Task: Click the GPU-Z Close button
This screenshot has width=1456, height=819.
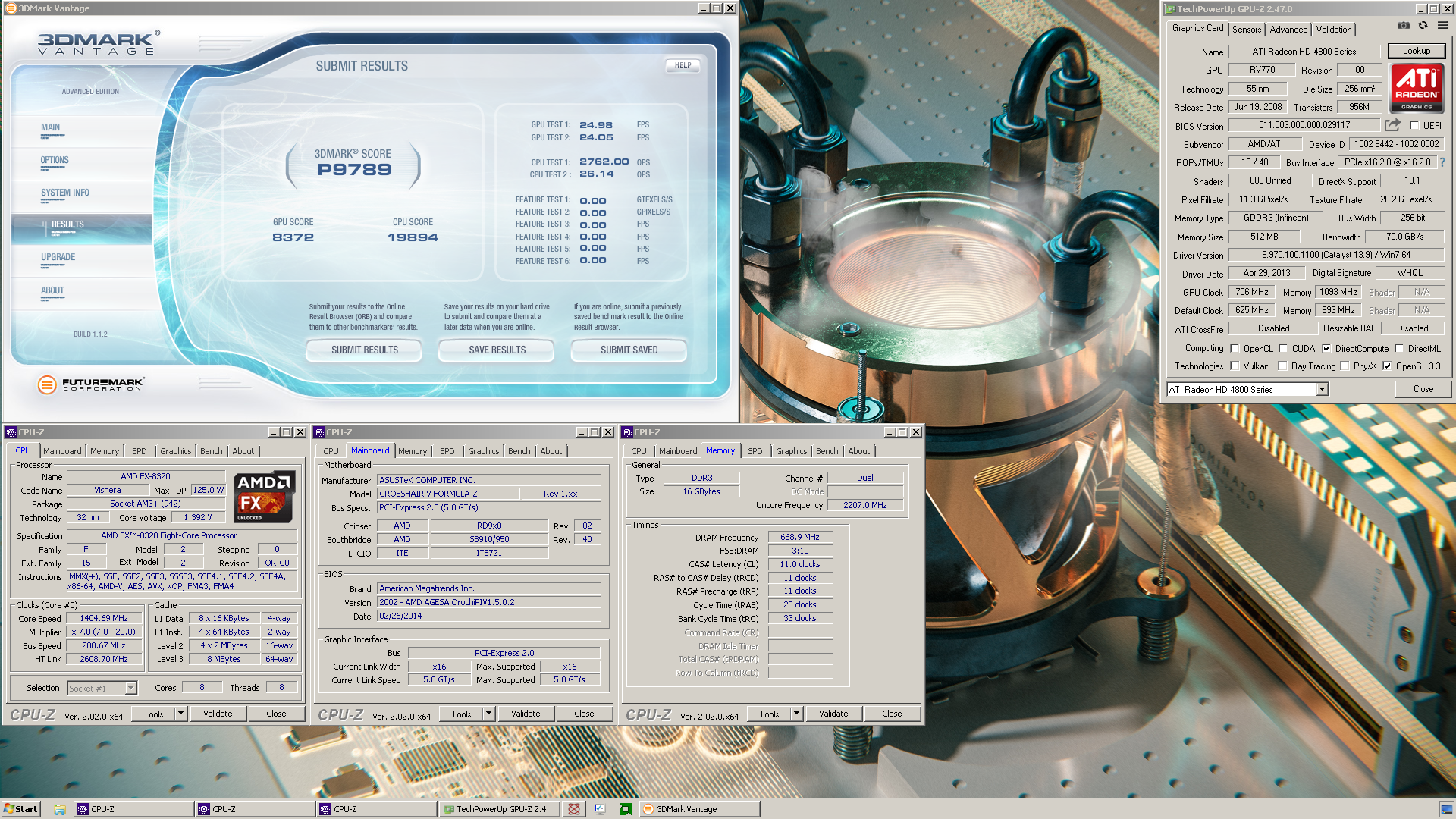Action: (1423, 389)
